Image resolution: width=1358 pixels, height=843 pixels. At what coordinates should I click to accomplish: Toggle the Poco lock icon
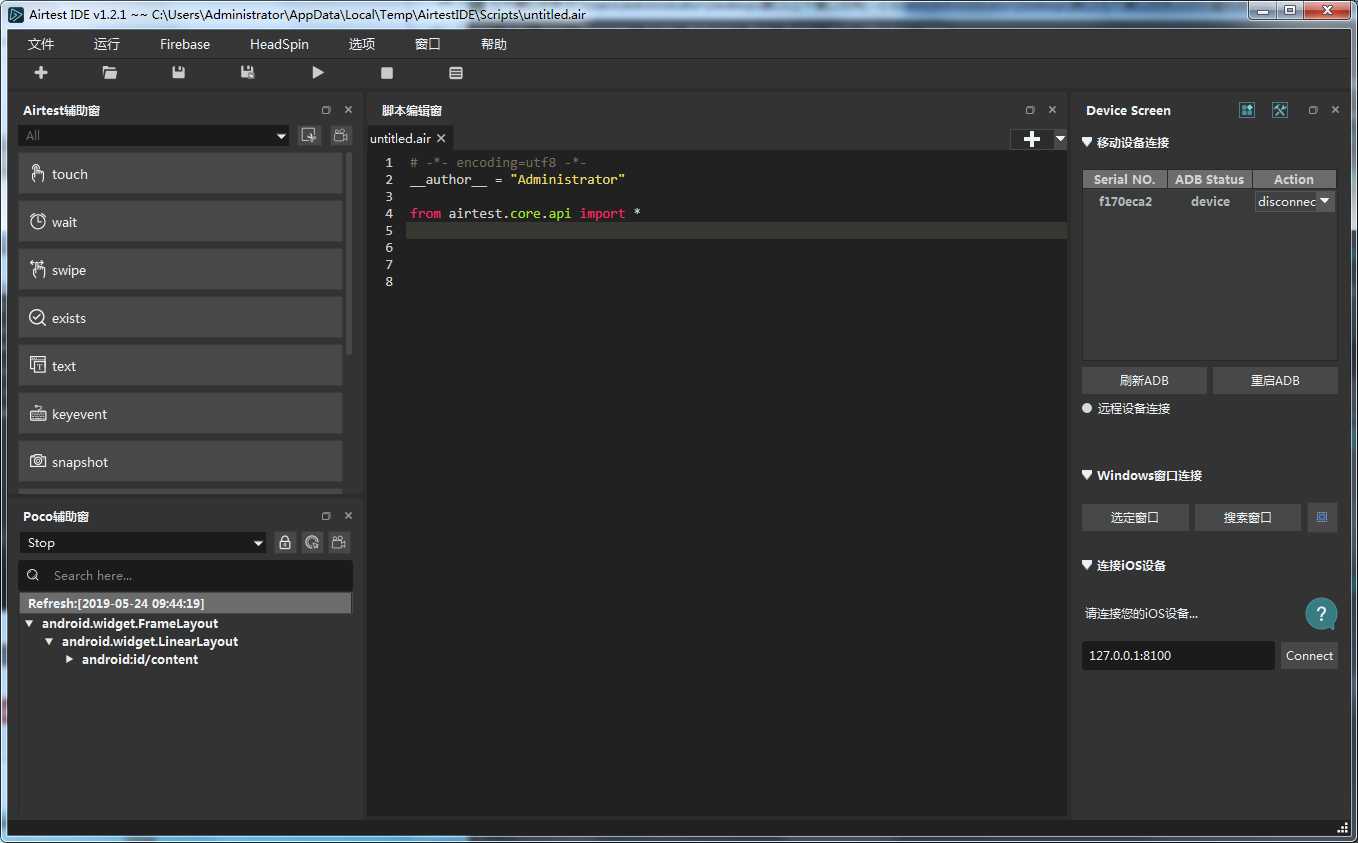coord(285,543)
